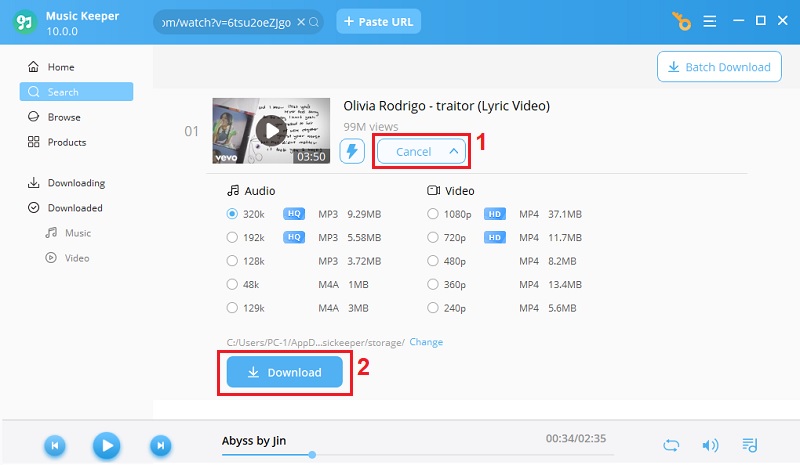This screenshot has width=800, height=465.
Task: Select 360p MP4 video option
Action: pyautogui.click(x=433, y=284)
